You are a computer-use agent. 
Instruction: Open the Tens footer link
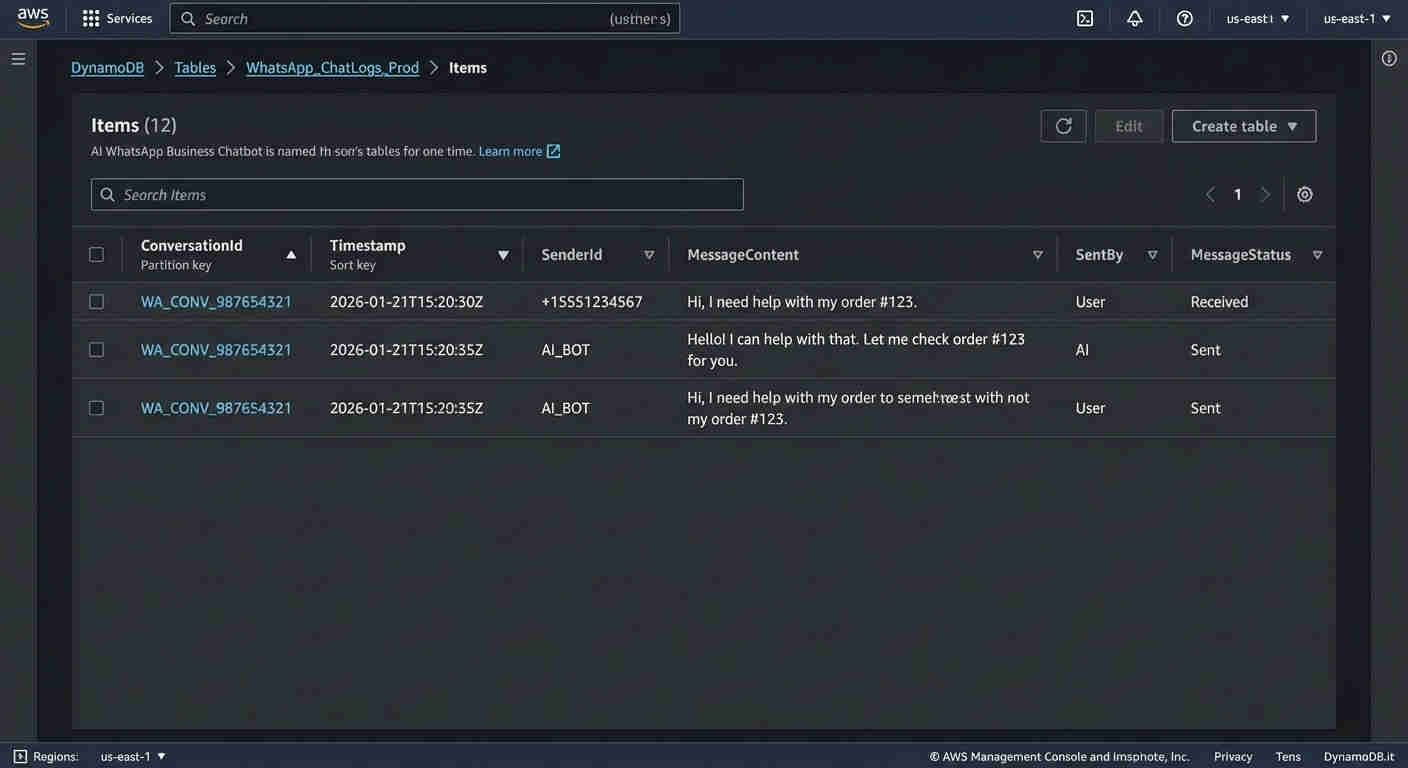1288,757
